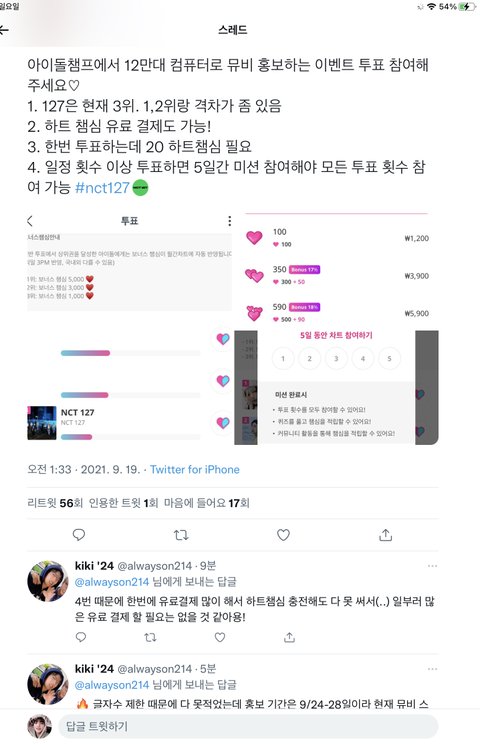Go back using the top-left arrow
Image resolution: width=480 pixels, height=744 pixels.
[x=4, y=30]
